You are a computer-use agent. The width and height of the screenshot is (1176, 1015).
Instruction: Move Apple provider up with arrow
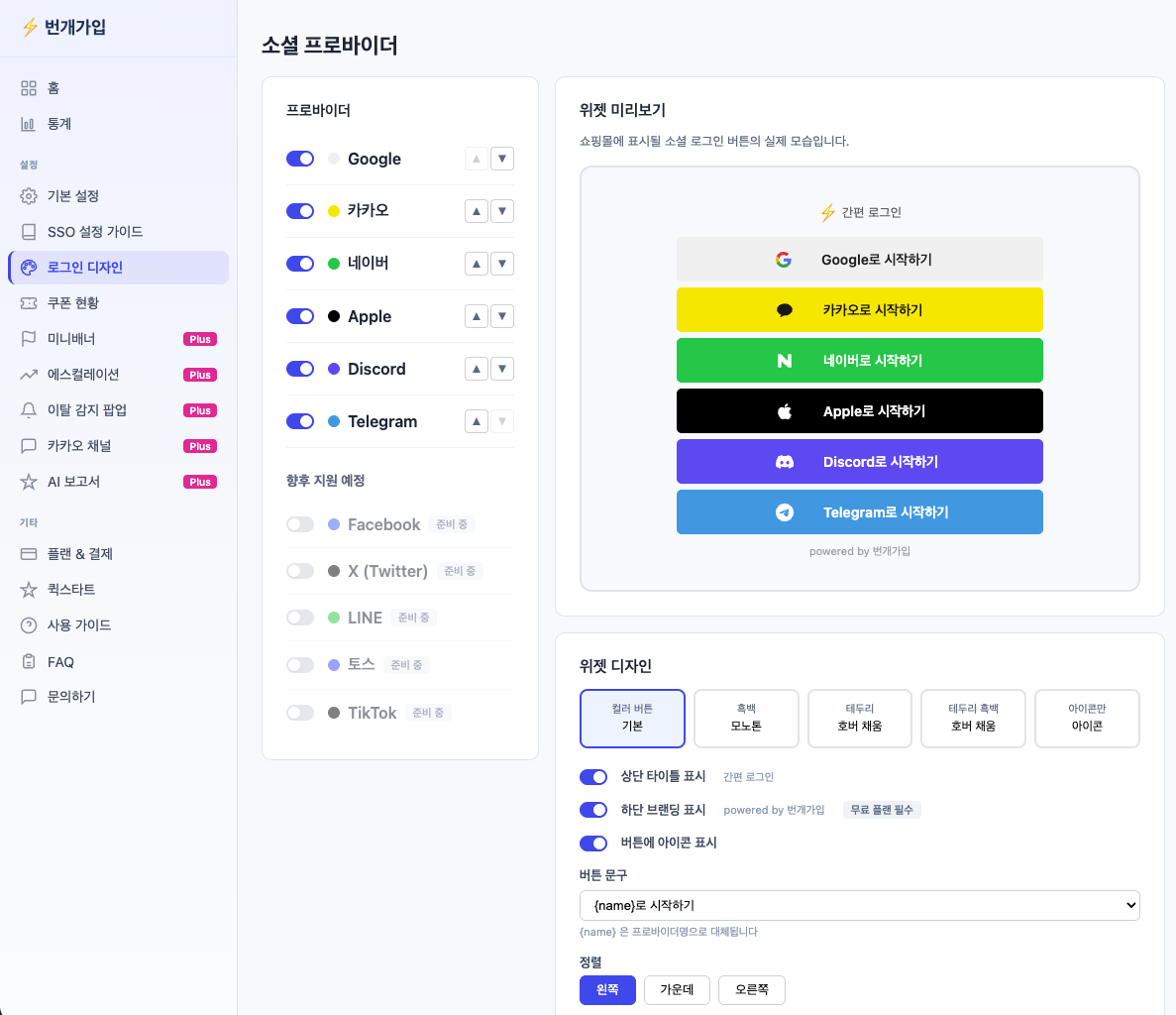click(x=477, y=316)
